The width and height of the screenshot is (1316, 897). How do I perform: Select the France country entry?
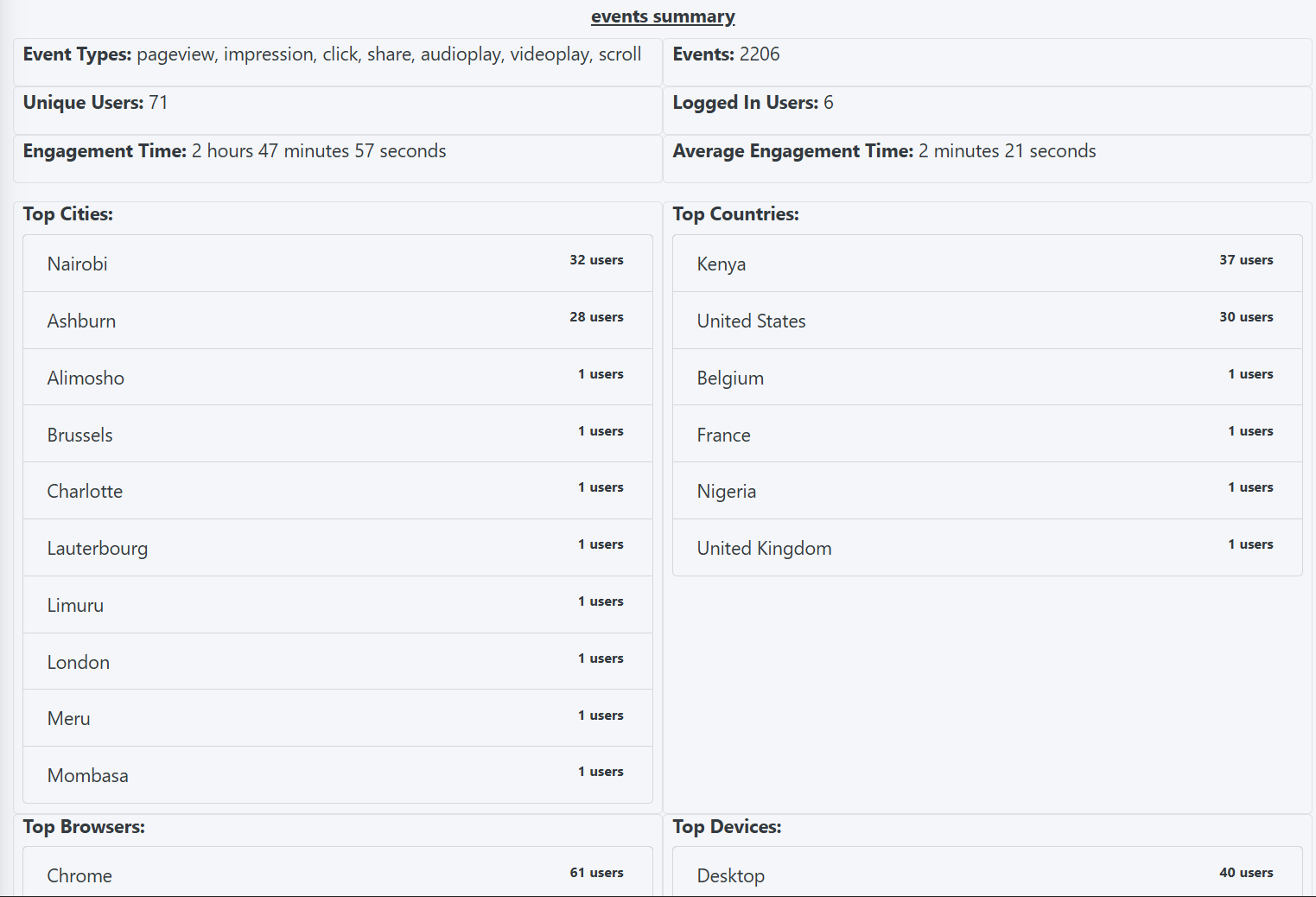(987, 434)
